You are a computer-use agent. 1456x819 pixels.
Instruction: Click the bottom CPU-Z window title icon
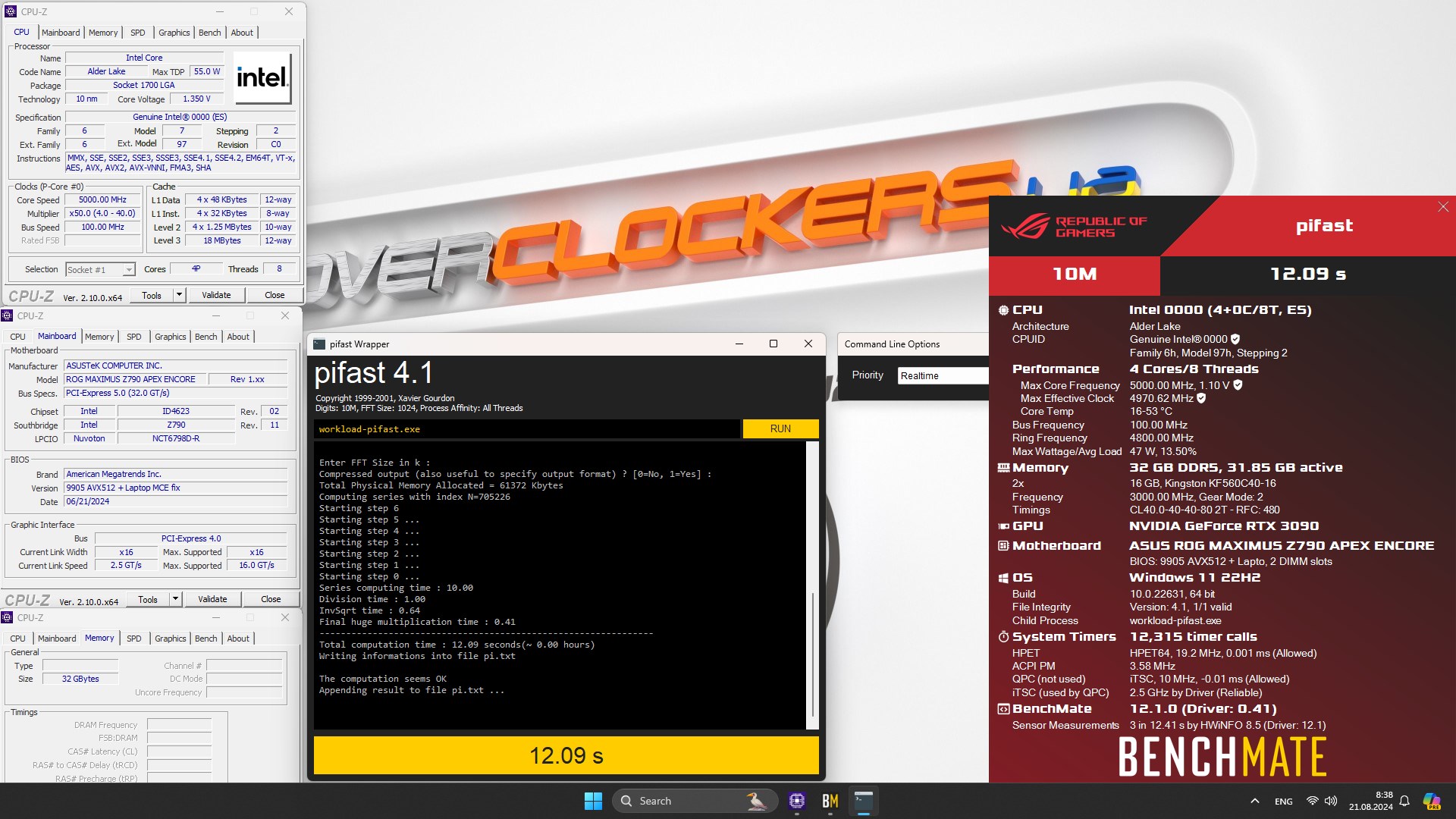[x=7, y=618]
